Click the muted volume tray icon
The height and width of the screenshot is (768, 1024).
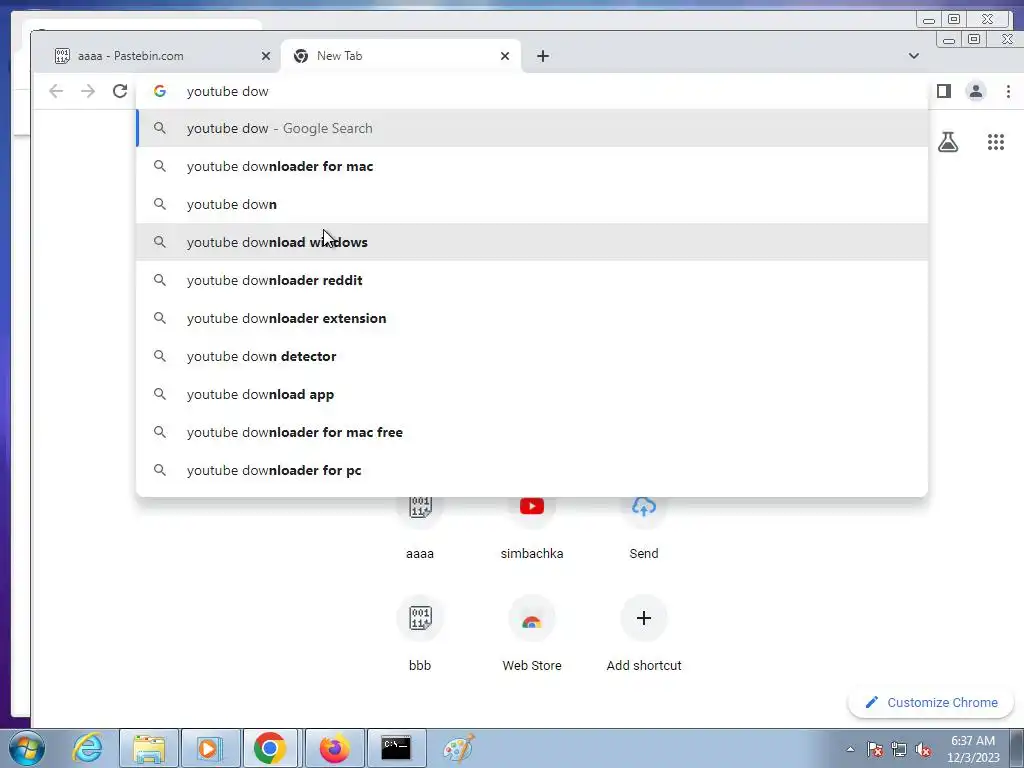point(923,749)
